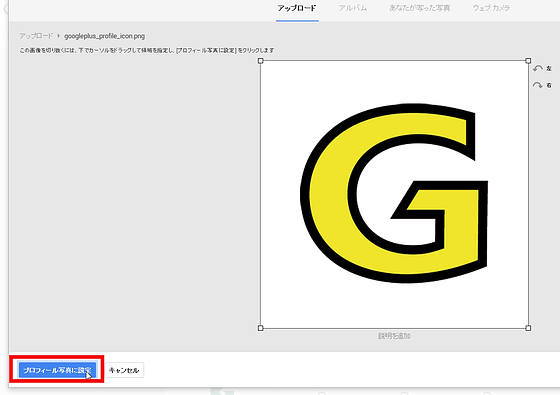Screen dimensions: 560x395
Task: Click the top-right crop handle
Action: point(528,61)
